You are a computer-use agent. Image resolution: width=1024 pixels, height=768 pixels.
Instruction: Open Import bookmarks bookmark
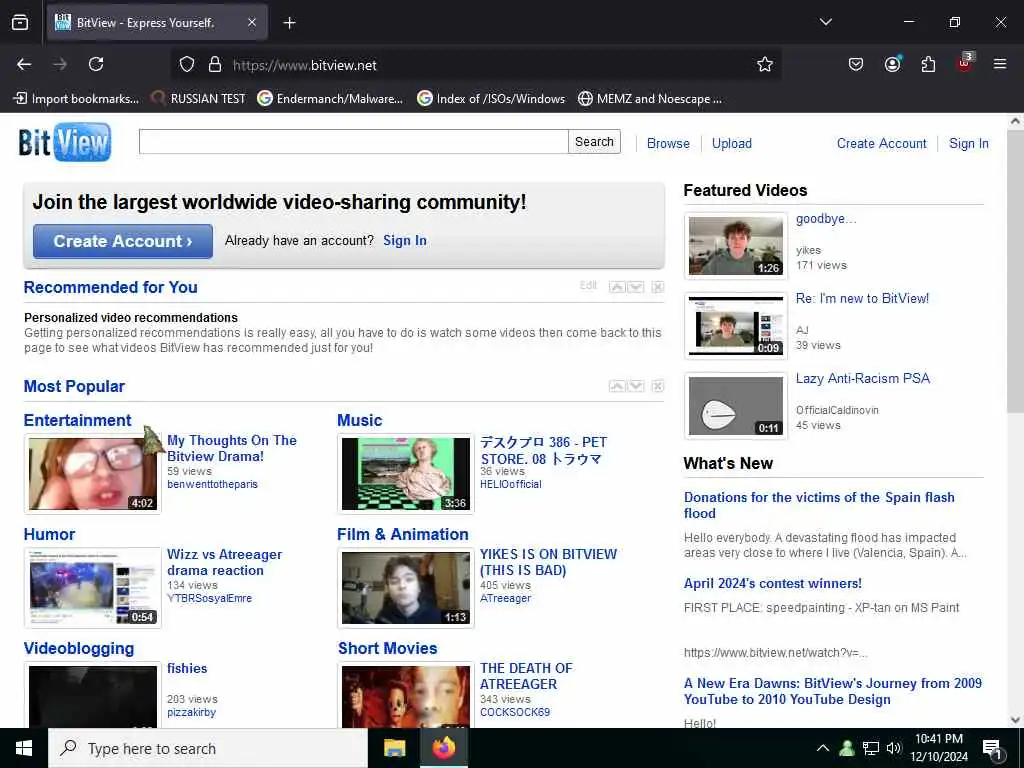click(76, 99)
